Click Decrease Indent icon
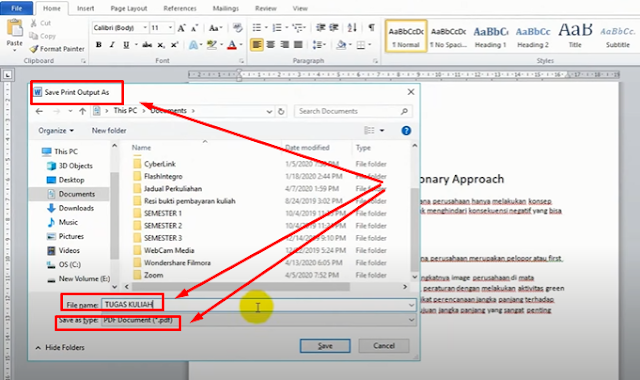This screenshot has height=380, width=640. 321,28
